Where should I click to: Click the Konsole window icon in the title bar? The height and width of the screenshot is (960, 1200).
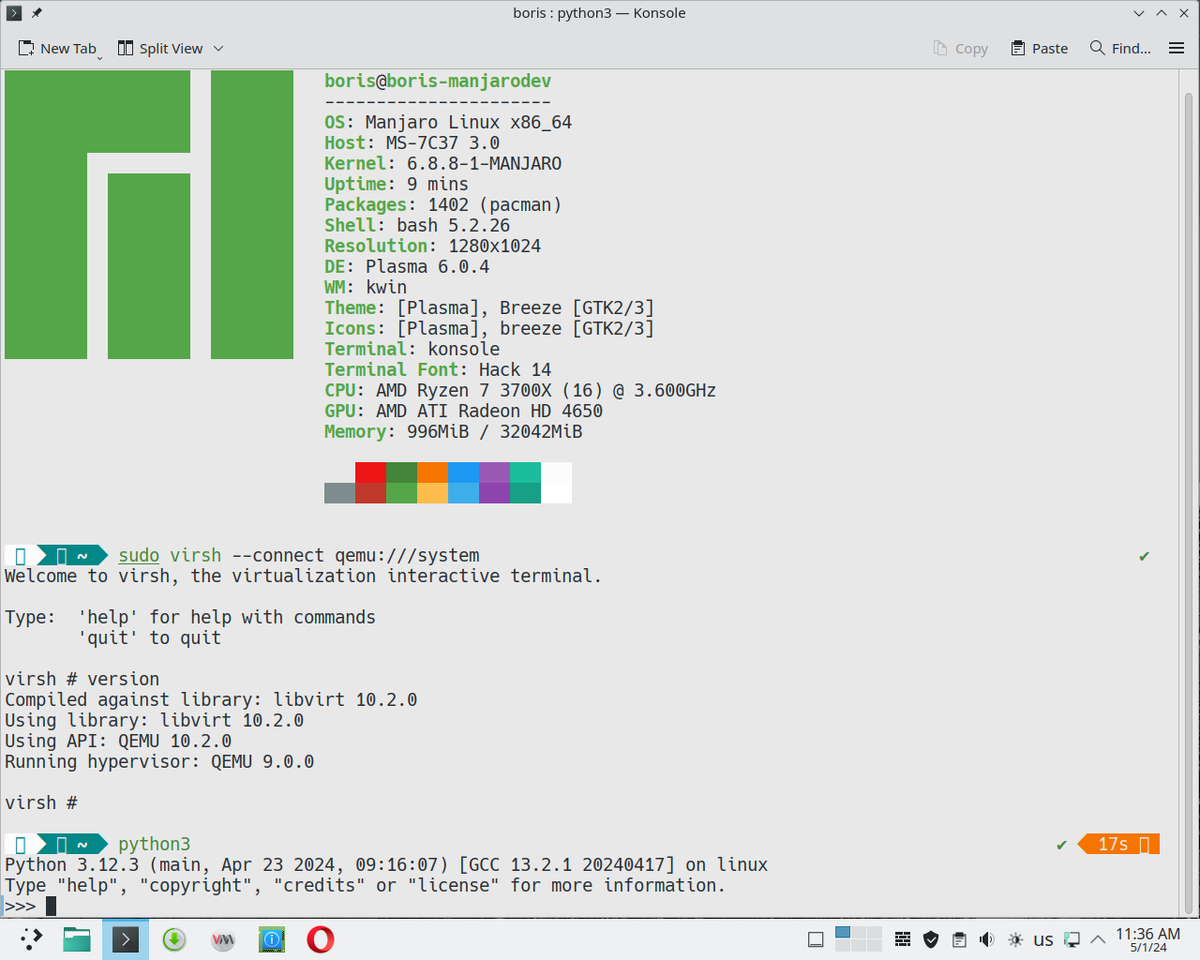point(14,13)
